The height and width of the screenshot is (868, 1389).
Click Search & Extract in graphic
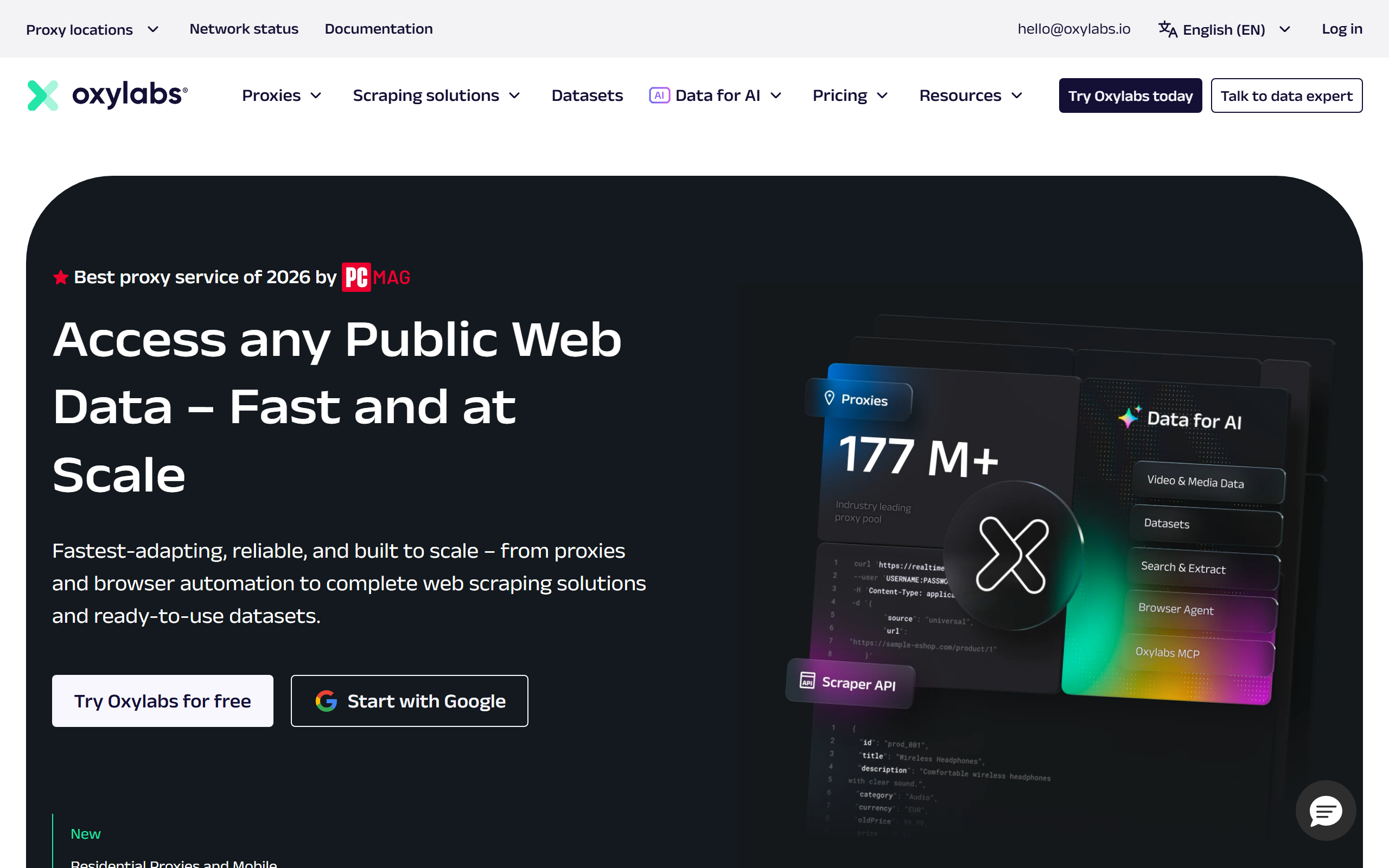1203,569
